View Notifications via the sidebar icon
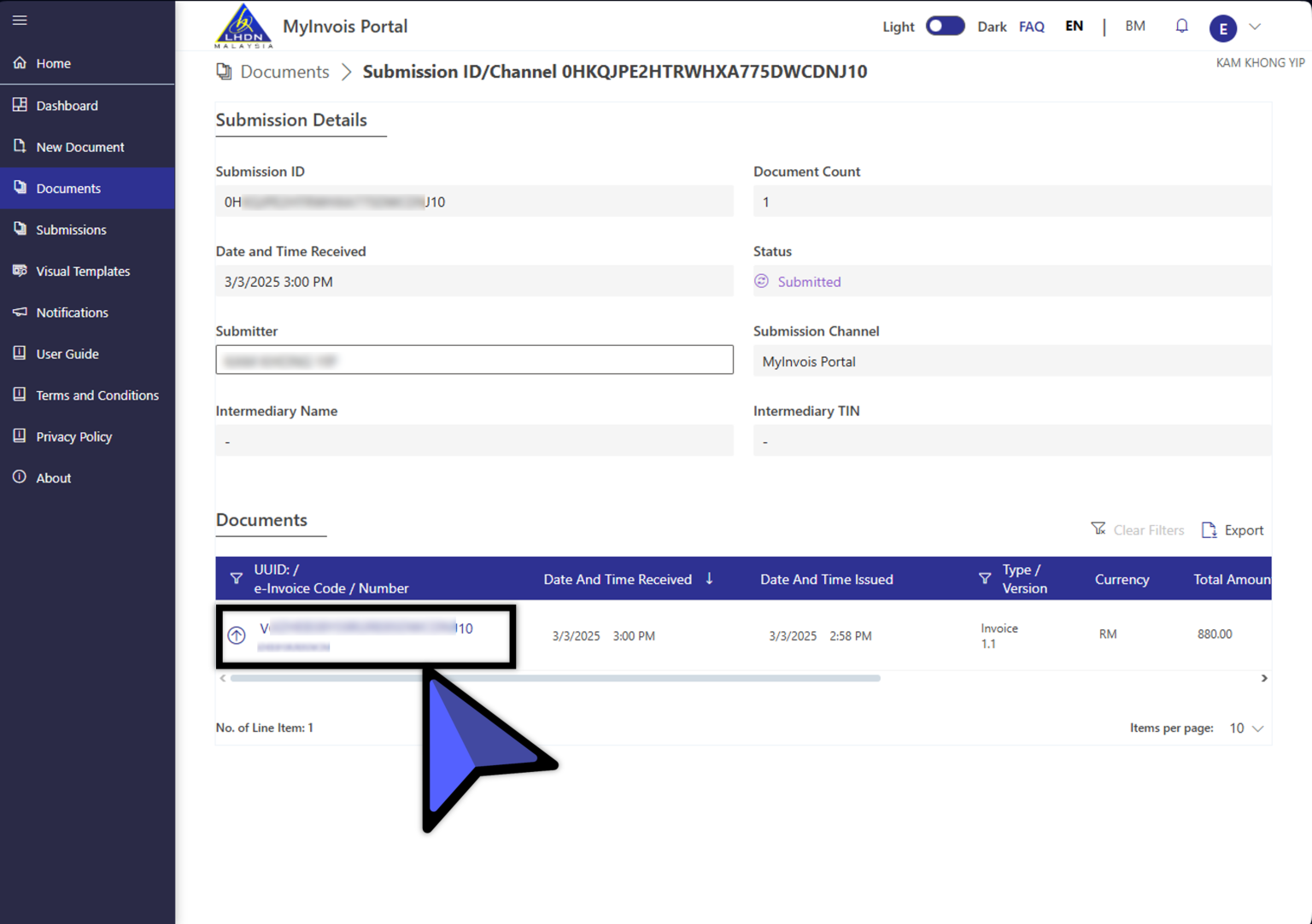The width and height of the screenshot is (1312, 924). point(73,313)
